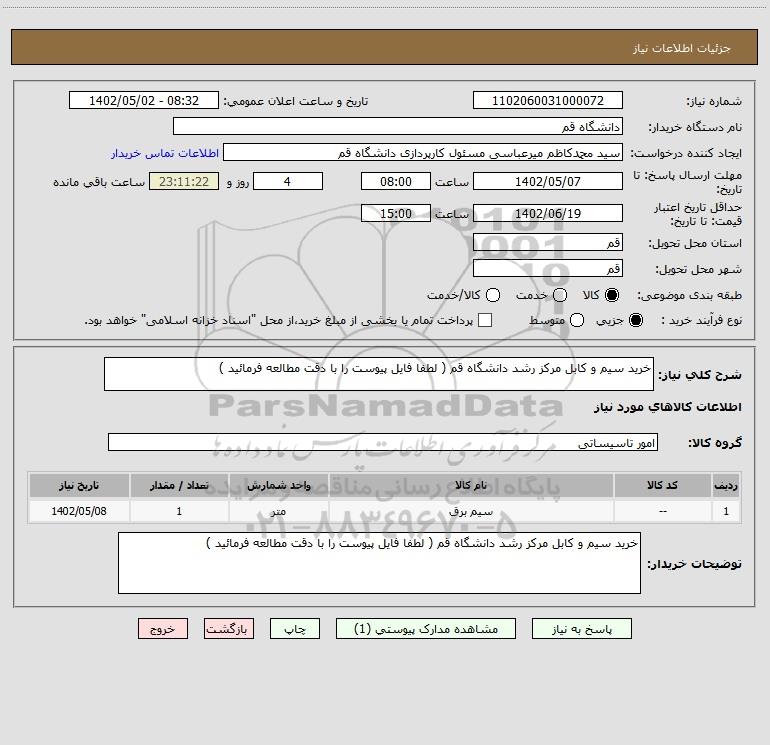Image resolution: width=770 pixels, height=745 pixels.
Task: Click the گروه کالا field امور تاسیساتی
Action: pos(383,442)
